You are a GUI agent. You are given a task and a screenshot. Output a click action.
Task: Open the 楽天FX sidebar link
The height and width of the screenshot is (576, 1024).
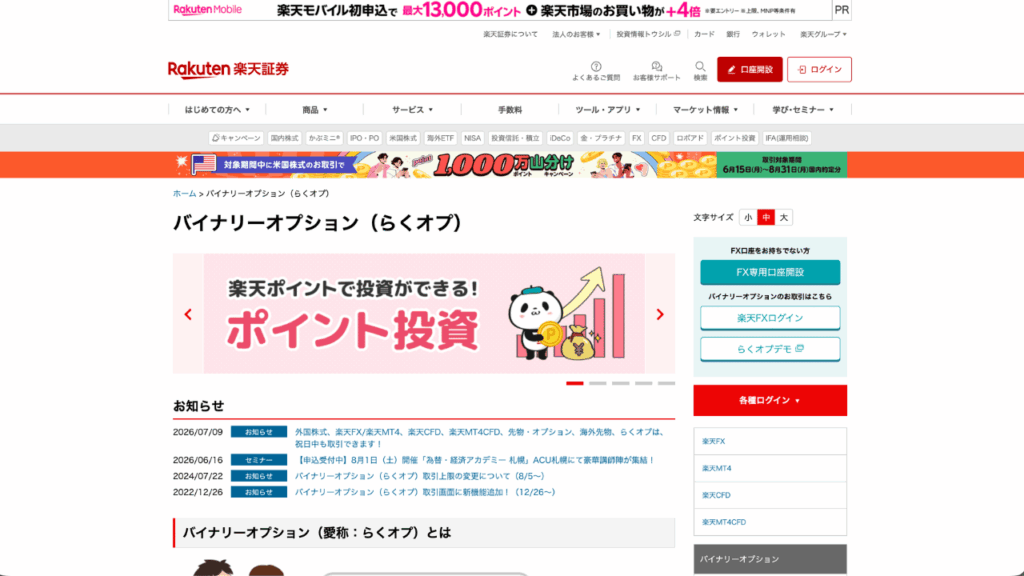[x=770, y=441]
